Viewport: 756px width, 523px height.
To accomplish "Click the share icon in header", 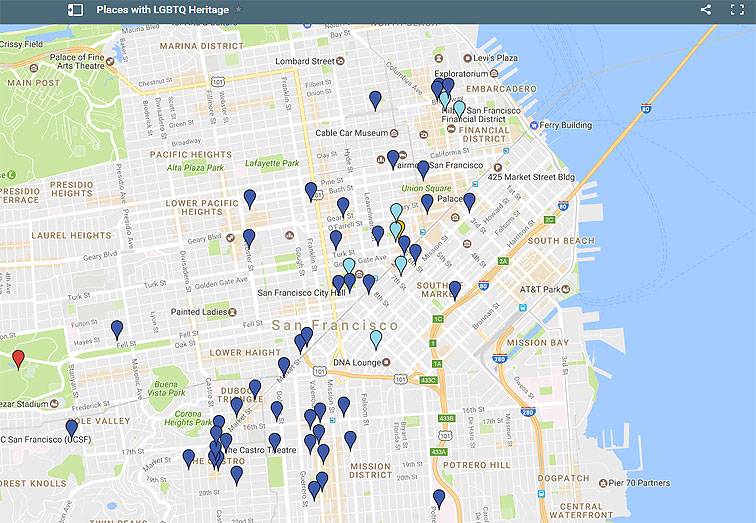I will click(706, 10).
